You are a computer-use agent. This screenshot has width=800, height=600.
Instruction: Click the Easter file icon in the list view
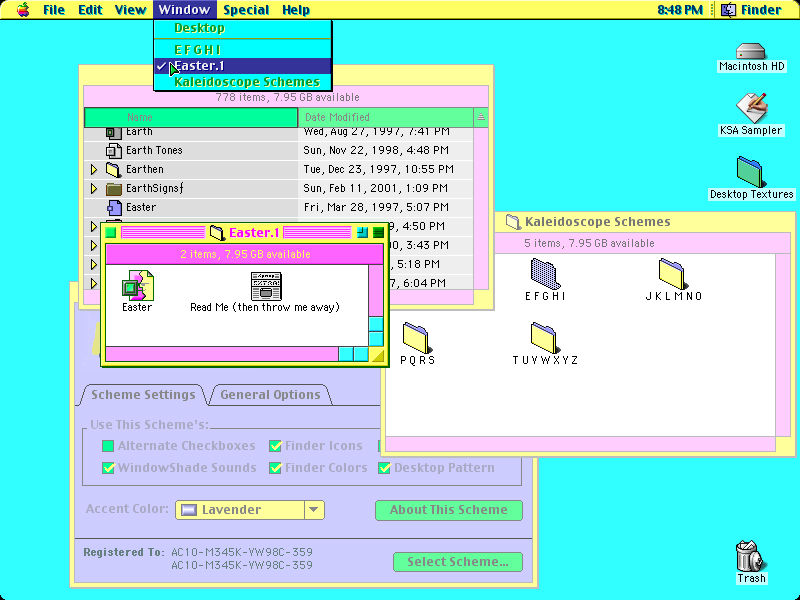(x=114, y=208)
